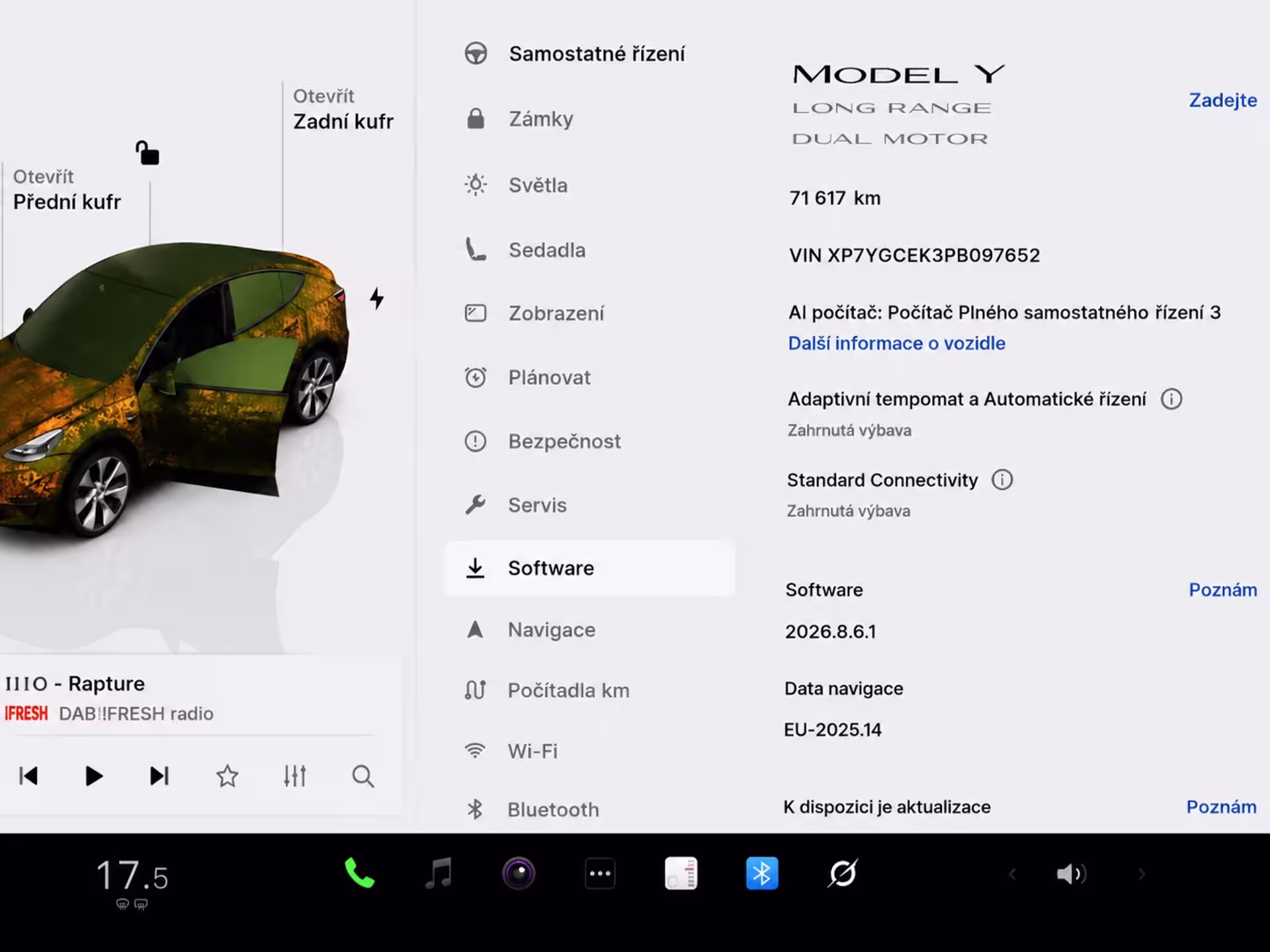Tap the AI počítač hardware info line
Screen dimensions: 1270x952
click(1004, 313)
